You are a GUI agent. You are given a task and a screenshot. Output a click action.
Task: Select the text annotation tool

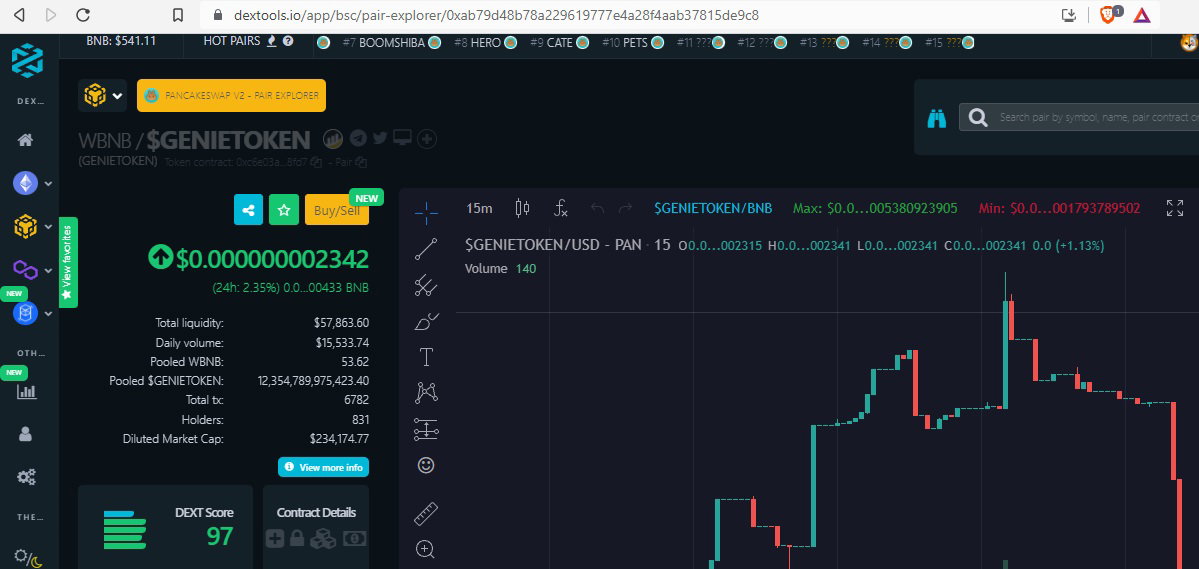(426, 357)
